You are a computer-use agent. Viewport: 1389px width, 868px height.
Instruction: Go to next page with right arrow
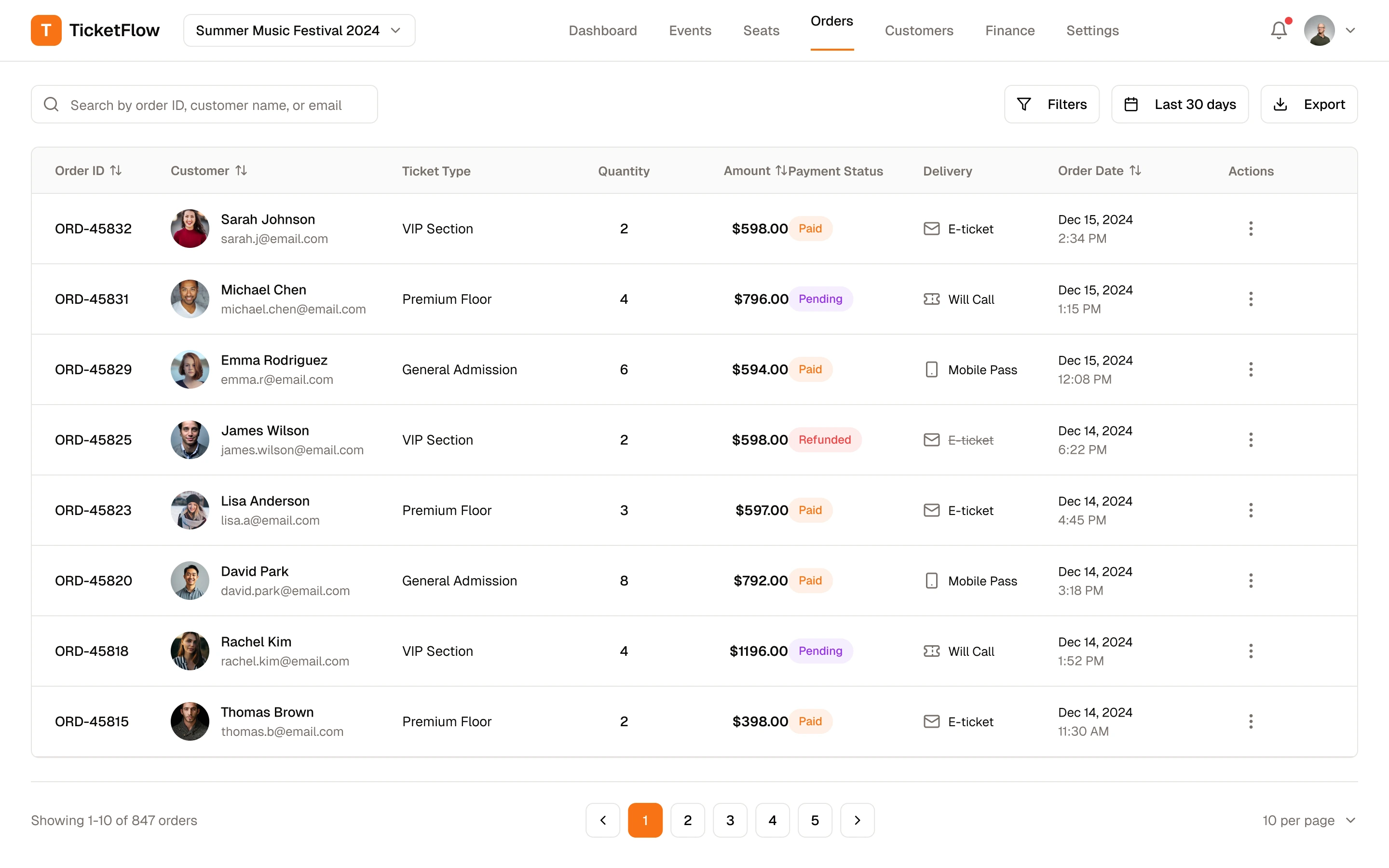tap(857, 820)
